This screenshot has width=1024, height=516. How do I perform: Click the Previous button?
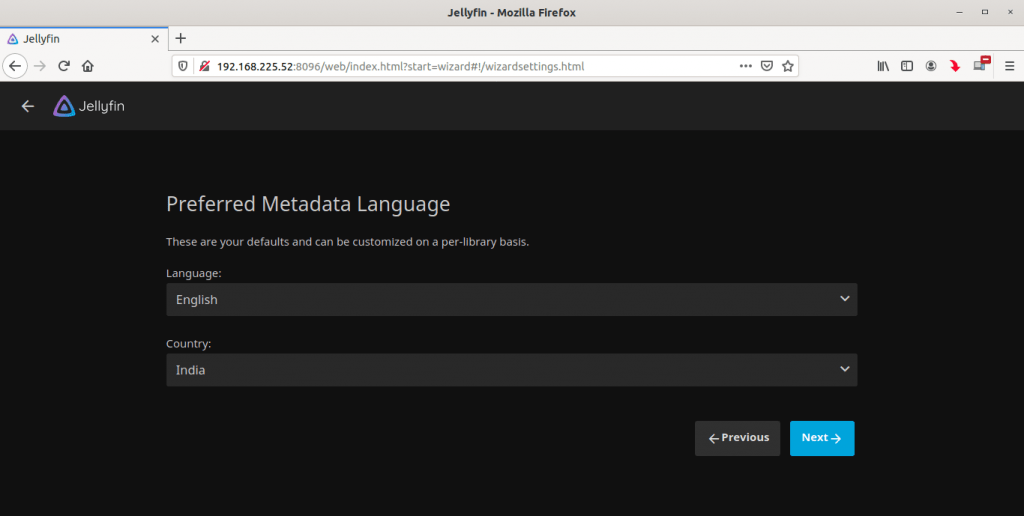click(737, 438)
